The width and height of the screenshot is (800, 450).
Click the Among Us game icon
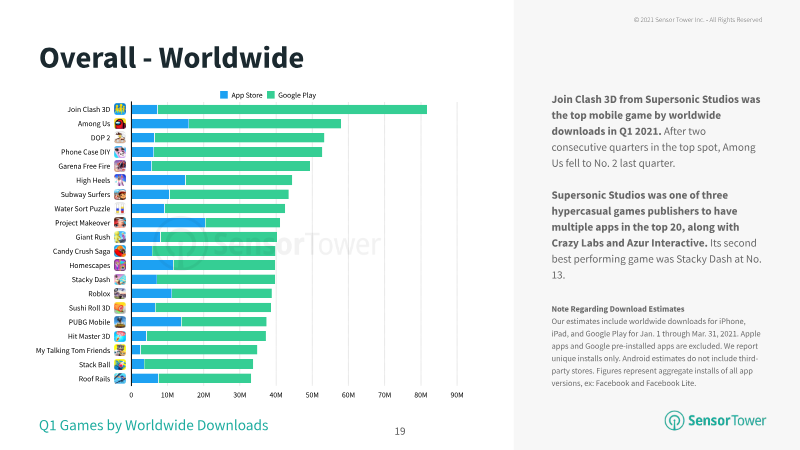[x=120, y=123]
